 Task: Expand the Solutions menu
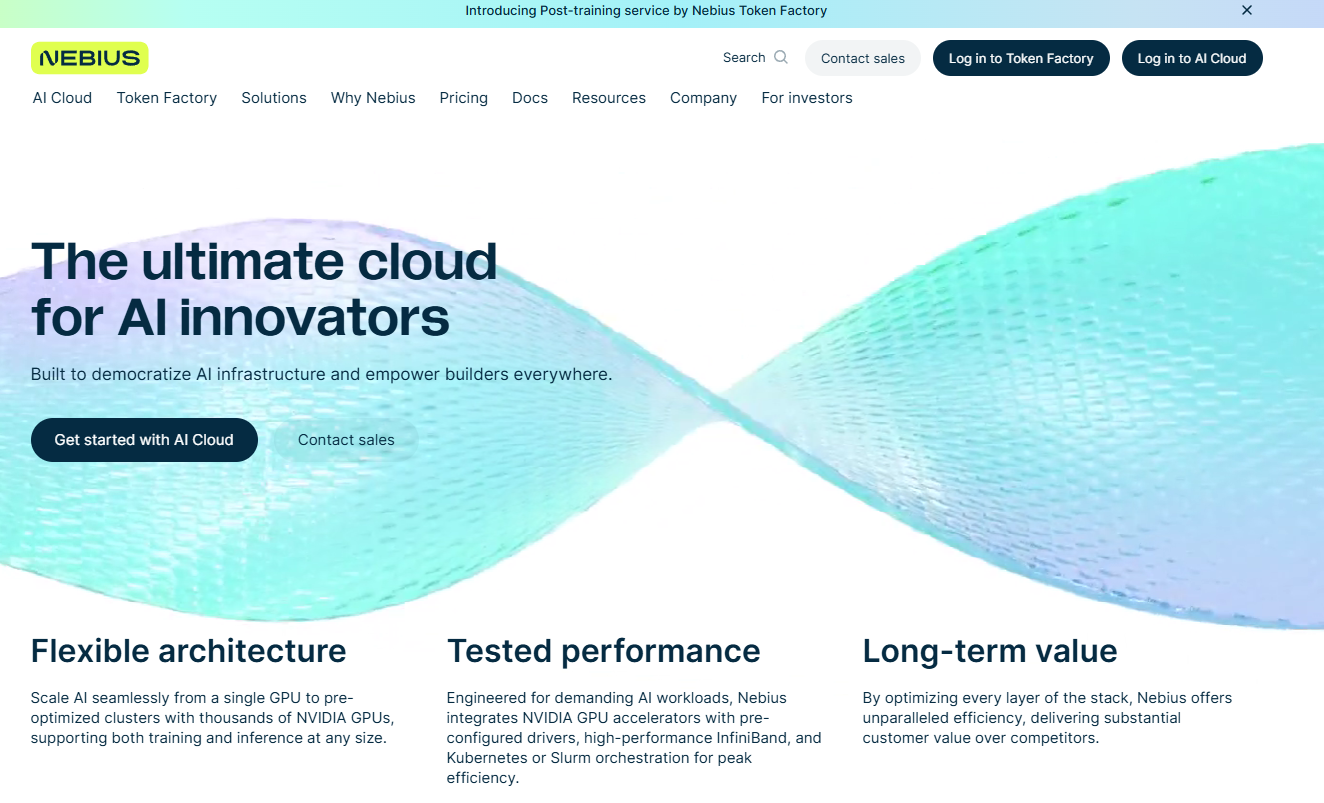point(273,98)
